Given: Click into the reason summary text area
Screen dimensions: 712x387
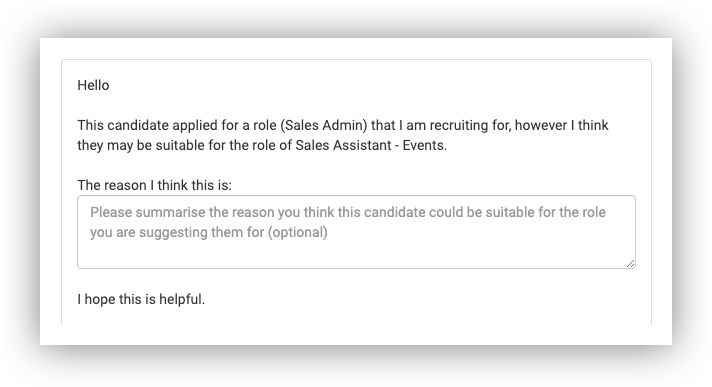Looking at the screenshot, I should pyautogui.click(x=356, y=232).
